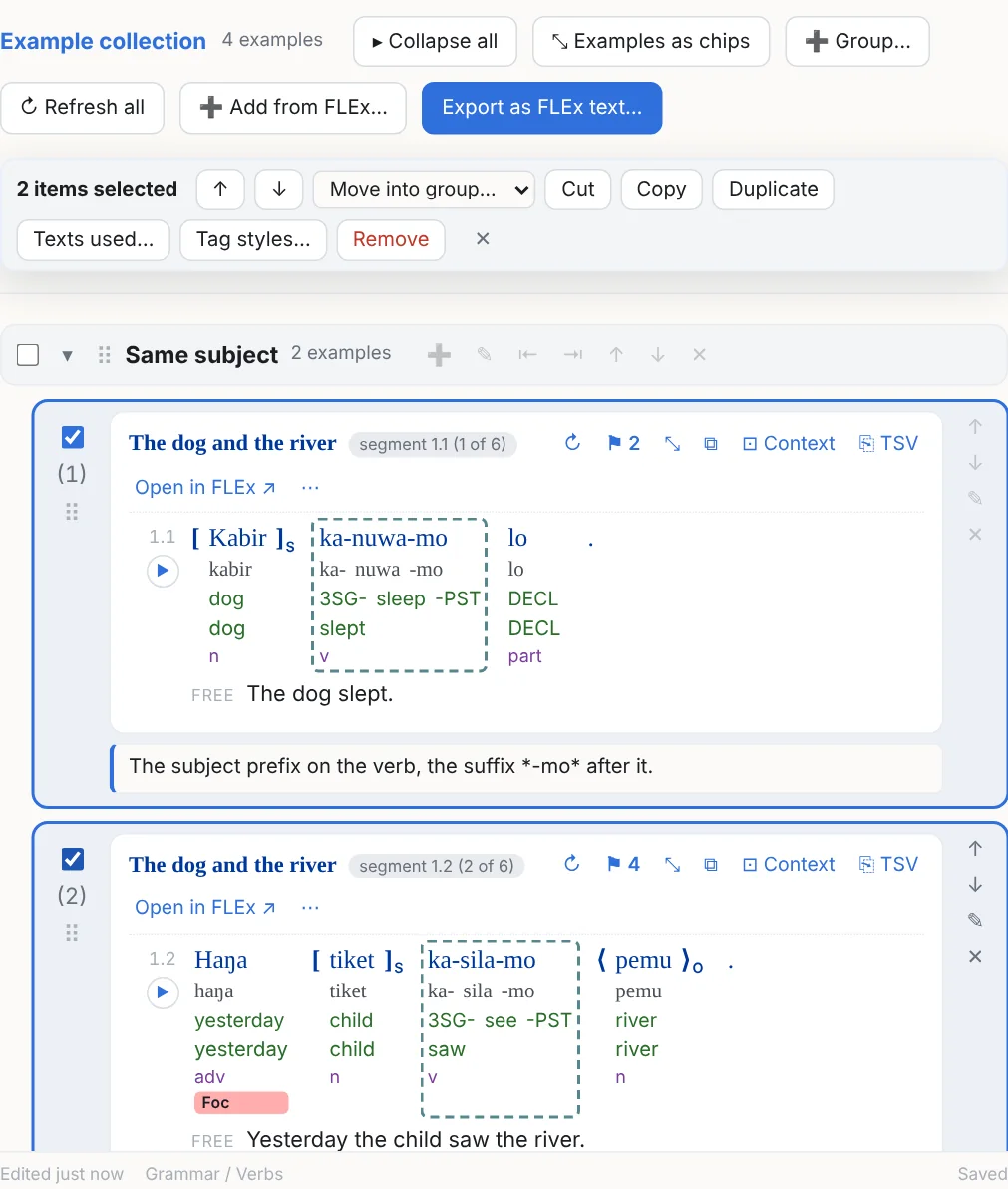The width and height of the screenshot is (1008, 1189).
Task: Remove the selected items
Action: 390,239
